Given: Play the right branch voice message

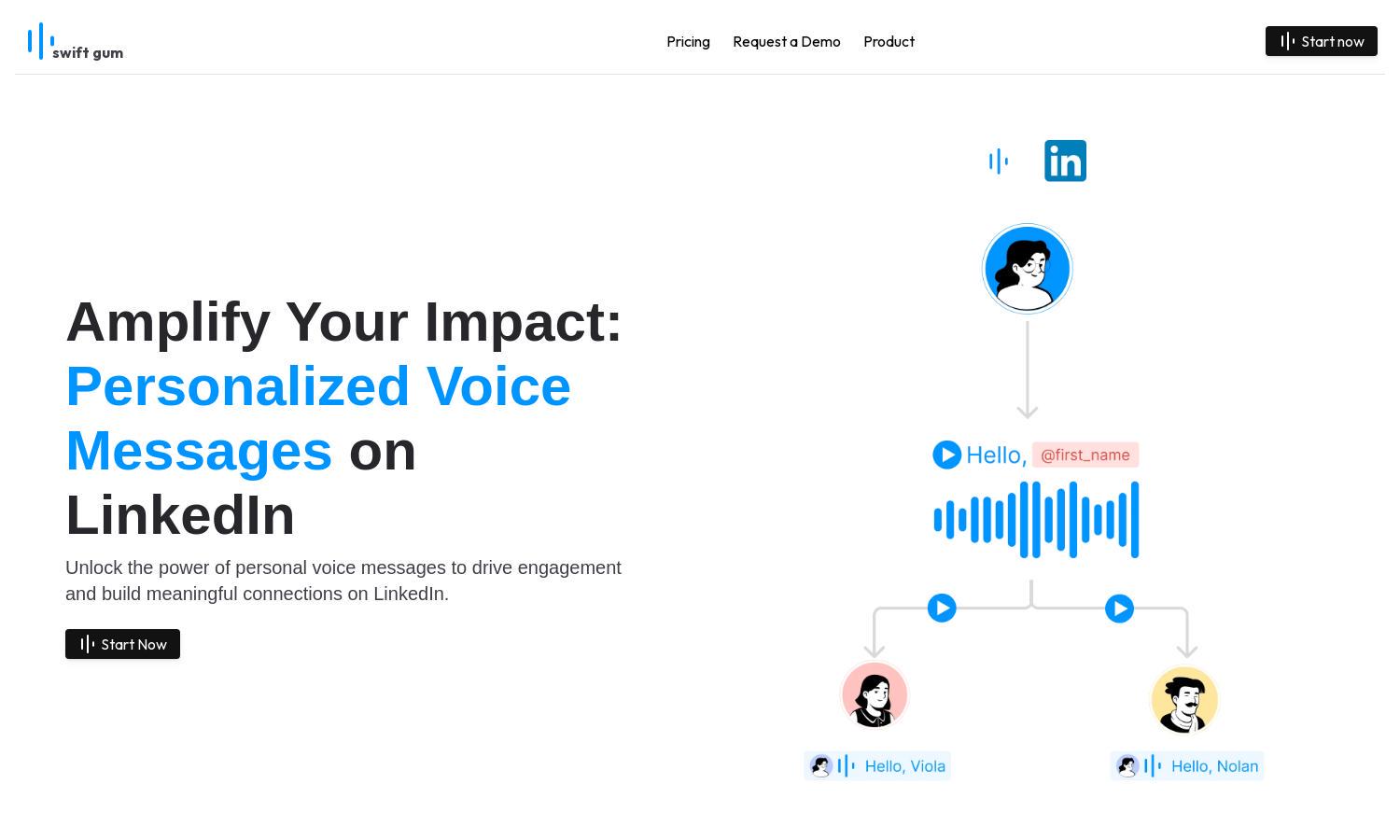Looking at the screenshot, I should click(1119, 609).
